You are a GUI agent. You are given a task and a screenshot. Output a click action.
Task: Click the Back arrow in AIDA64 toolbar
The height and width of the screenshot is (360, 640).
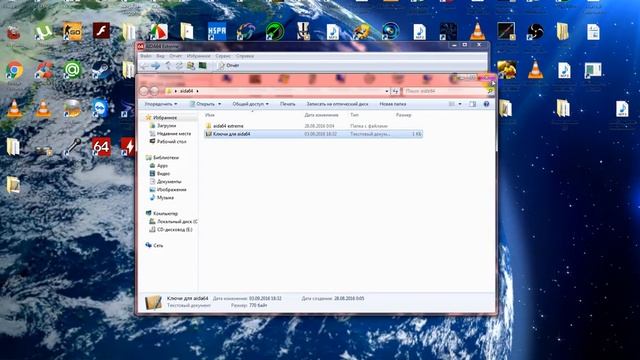(x=144, y=66)
